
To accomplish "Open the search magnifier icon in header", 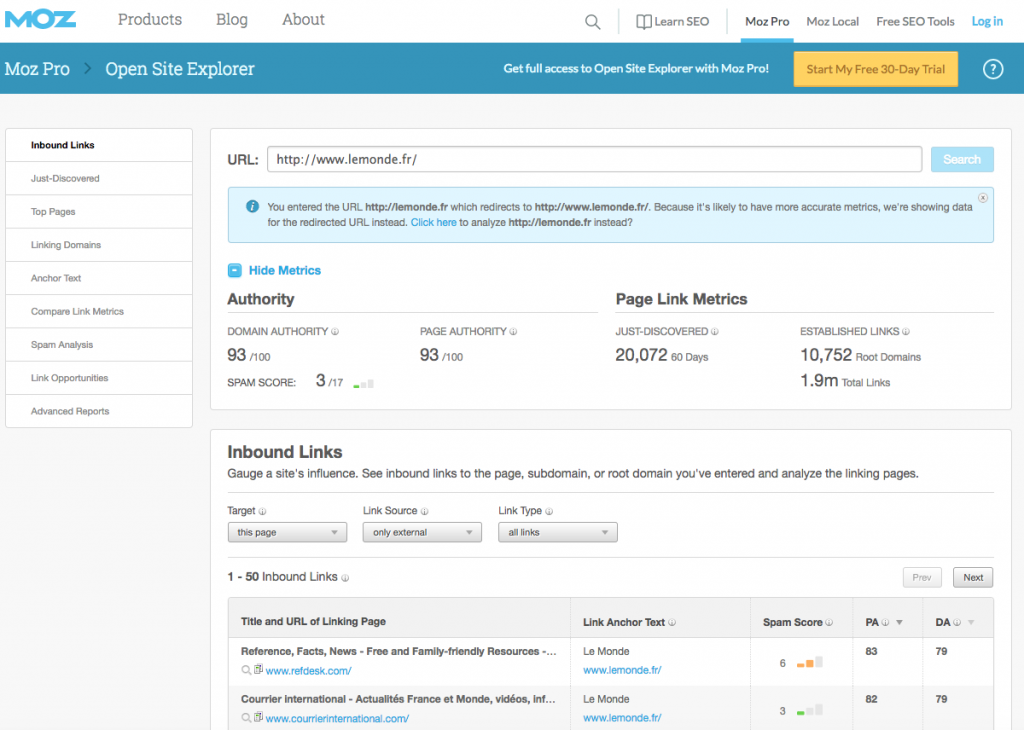I will pyautogui.click(x=592, y=22).
